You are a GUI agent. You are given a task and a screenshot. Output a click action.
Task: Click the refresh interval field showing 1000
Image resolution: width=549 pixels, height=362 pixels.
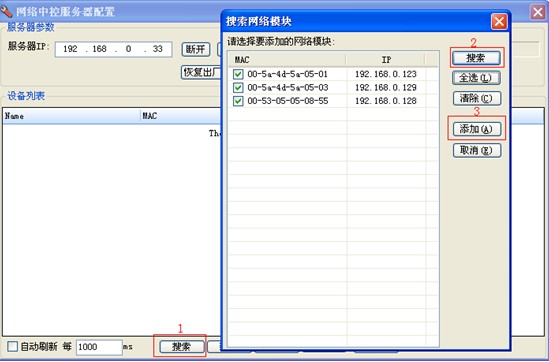[99, 347]
